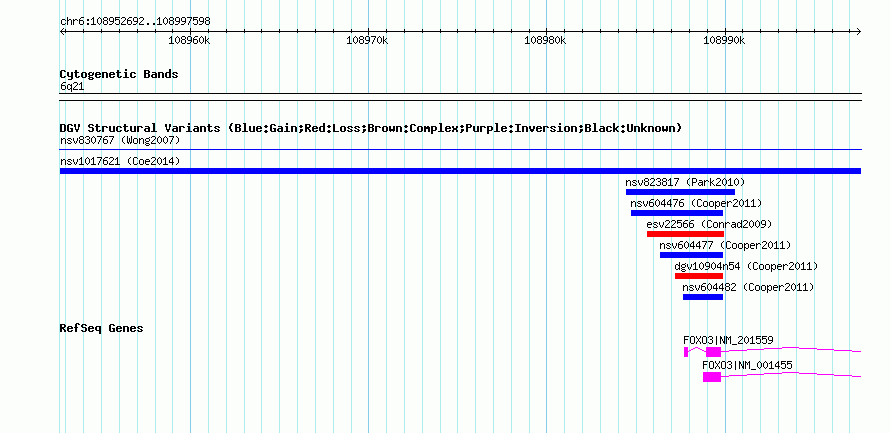Click the 108990k ruler position label
The width and height of the screenshot is (890, 433).
tap(724, 40)
